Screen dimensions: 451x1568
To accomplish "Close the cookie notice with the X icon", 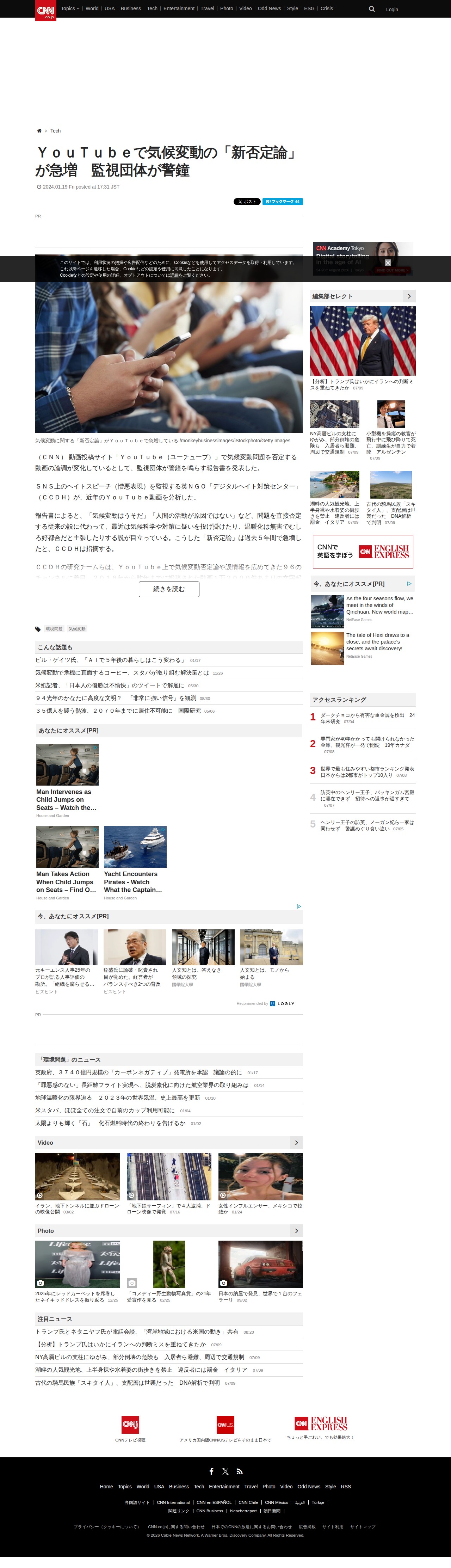I will [388, 262].
